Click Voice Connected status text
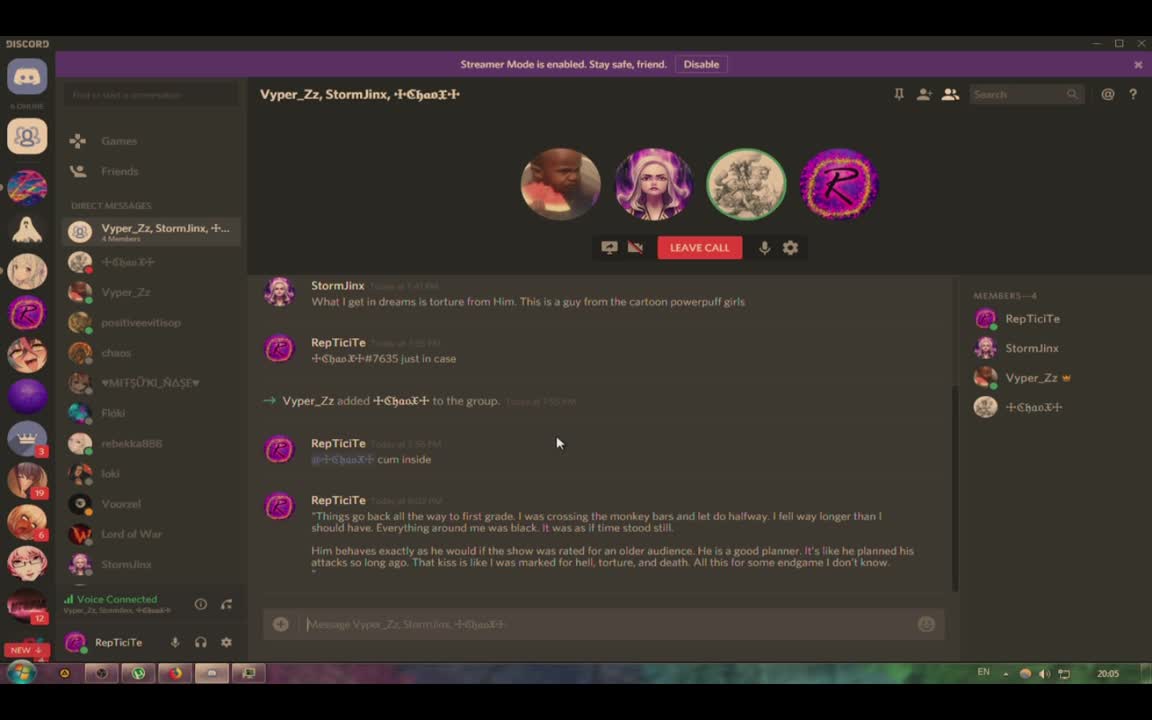Image resolution: width=1152 pixels, height=720 pixels. [117, 600]
